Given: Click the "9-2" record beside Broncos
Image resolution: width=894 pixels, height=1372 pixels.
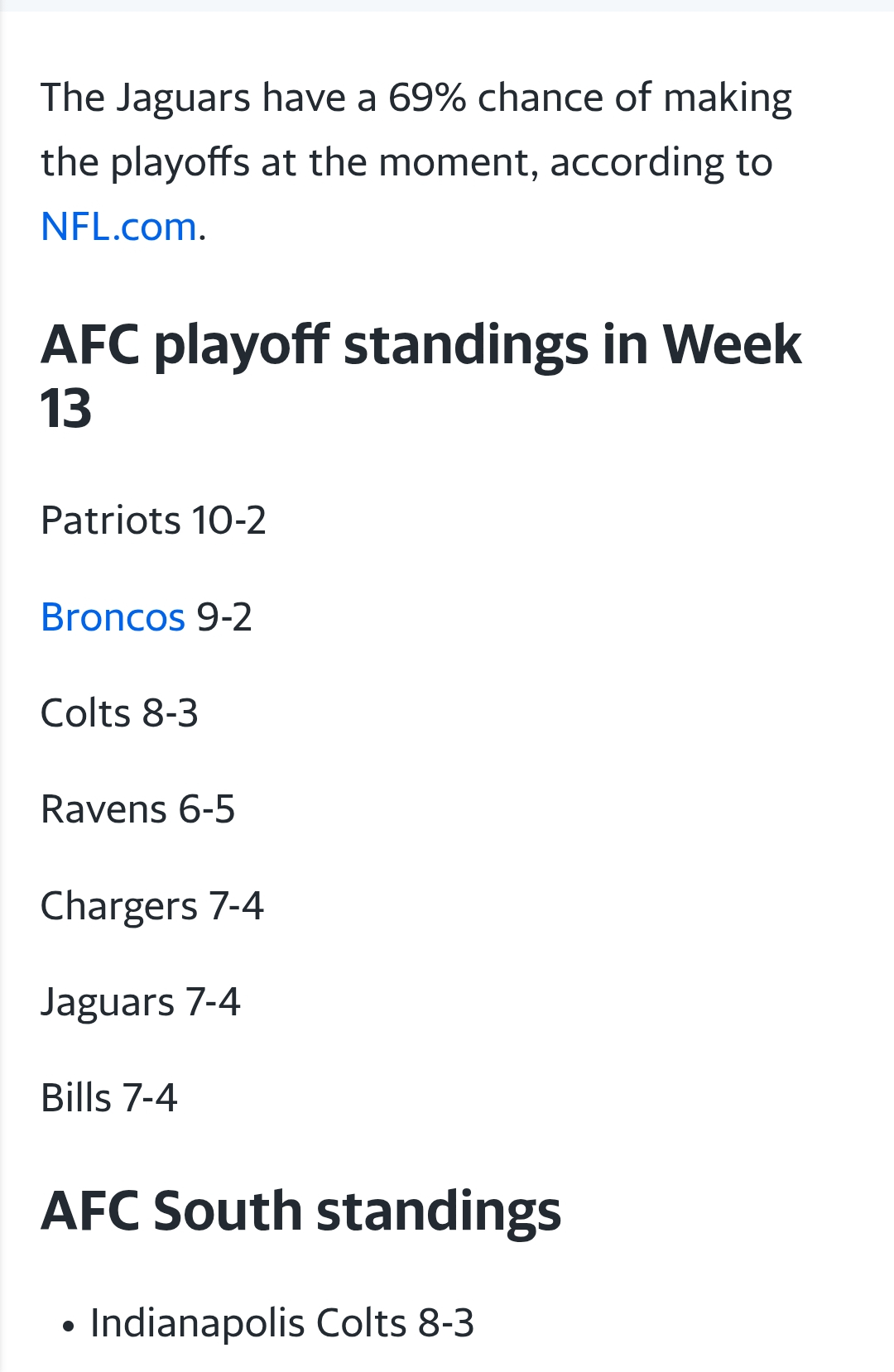Looking at the screenshot, I should [x=224, y=617].
